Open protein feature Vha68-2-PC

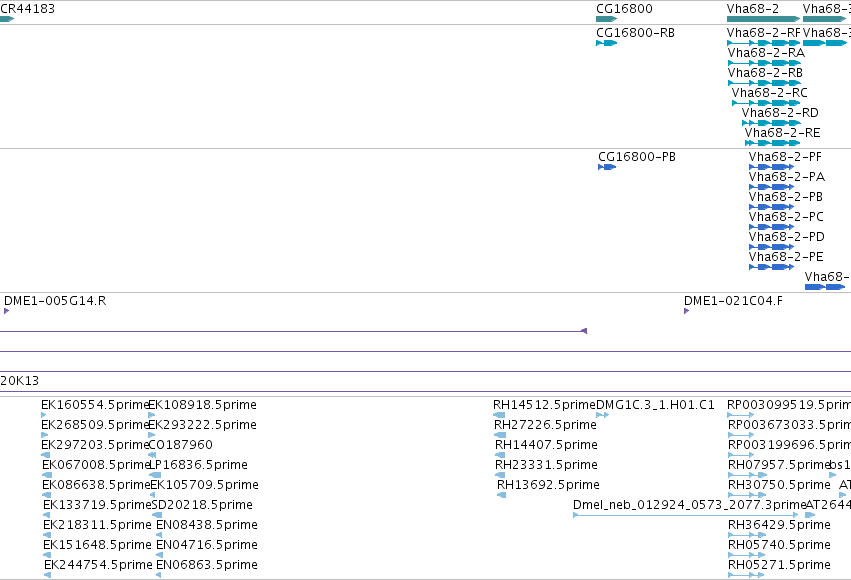click(771, 227)
